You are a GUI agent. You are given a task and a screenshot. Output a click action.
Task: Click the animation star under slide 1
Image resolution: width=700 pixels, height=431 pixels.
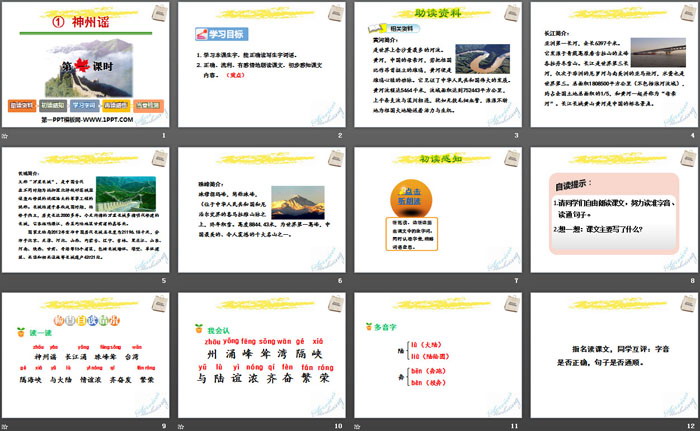click(x=4, y=136)
